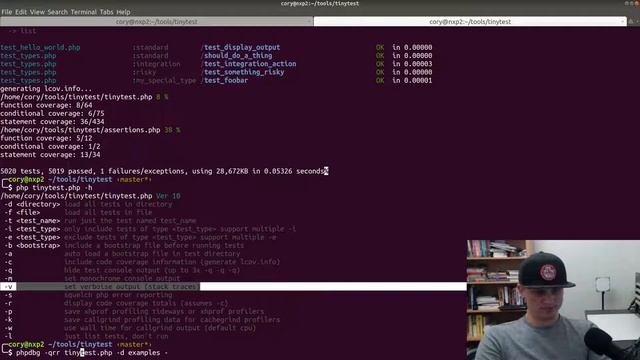Click the webcam video overlay

(553, 300)
